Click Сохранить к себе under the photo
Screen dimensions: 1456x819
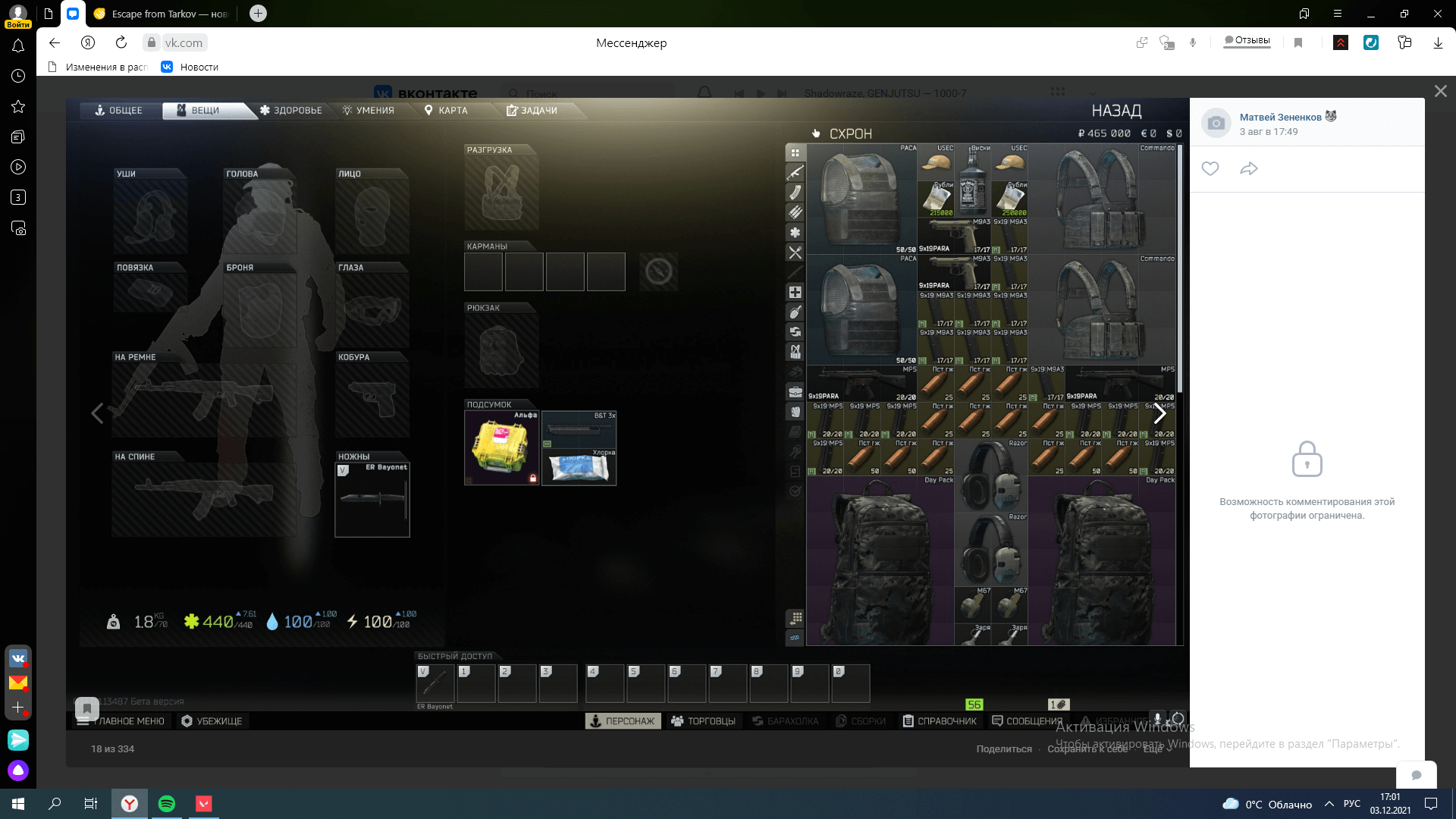(x=1087, y=748)
